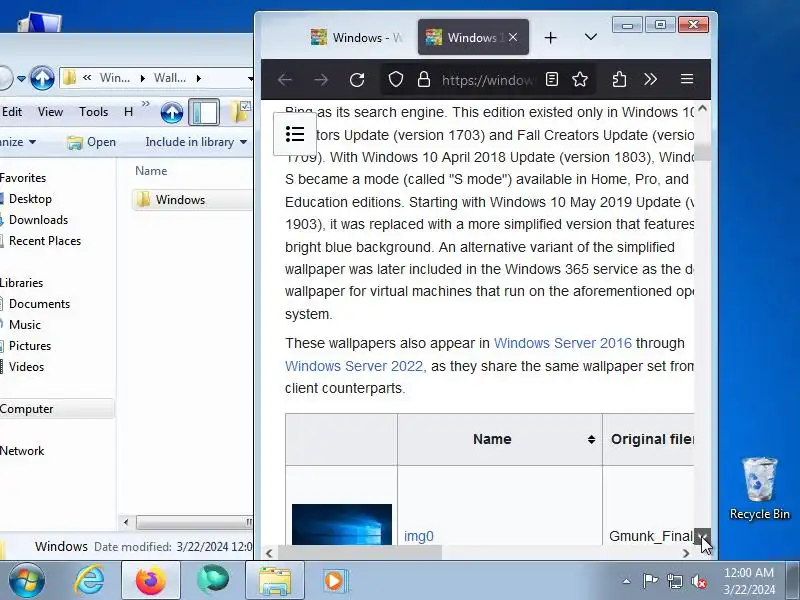Open Windows Start menu

[27, 580]
